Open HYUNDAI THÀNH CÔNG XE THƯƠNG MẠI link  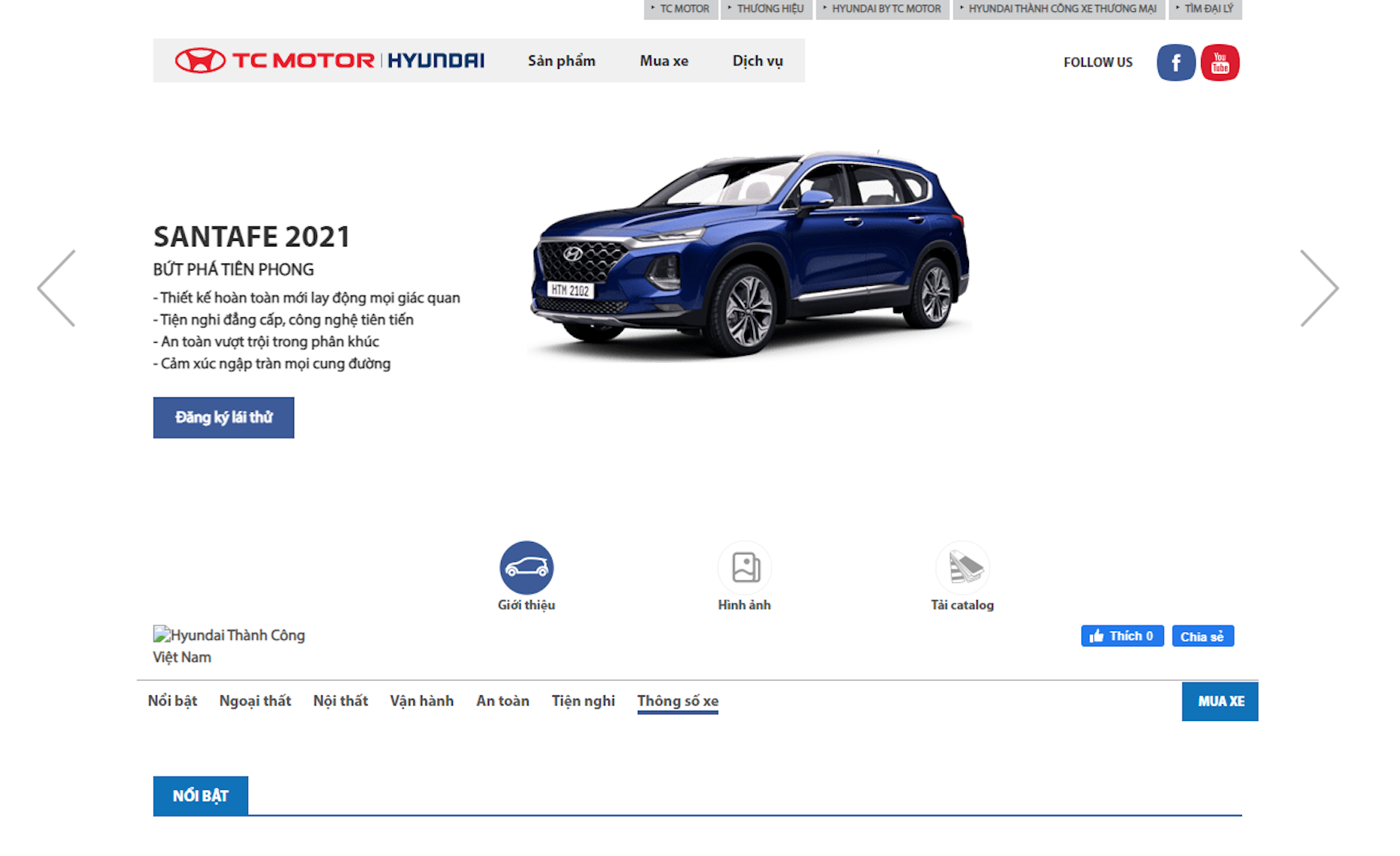[1059, 9]
